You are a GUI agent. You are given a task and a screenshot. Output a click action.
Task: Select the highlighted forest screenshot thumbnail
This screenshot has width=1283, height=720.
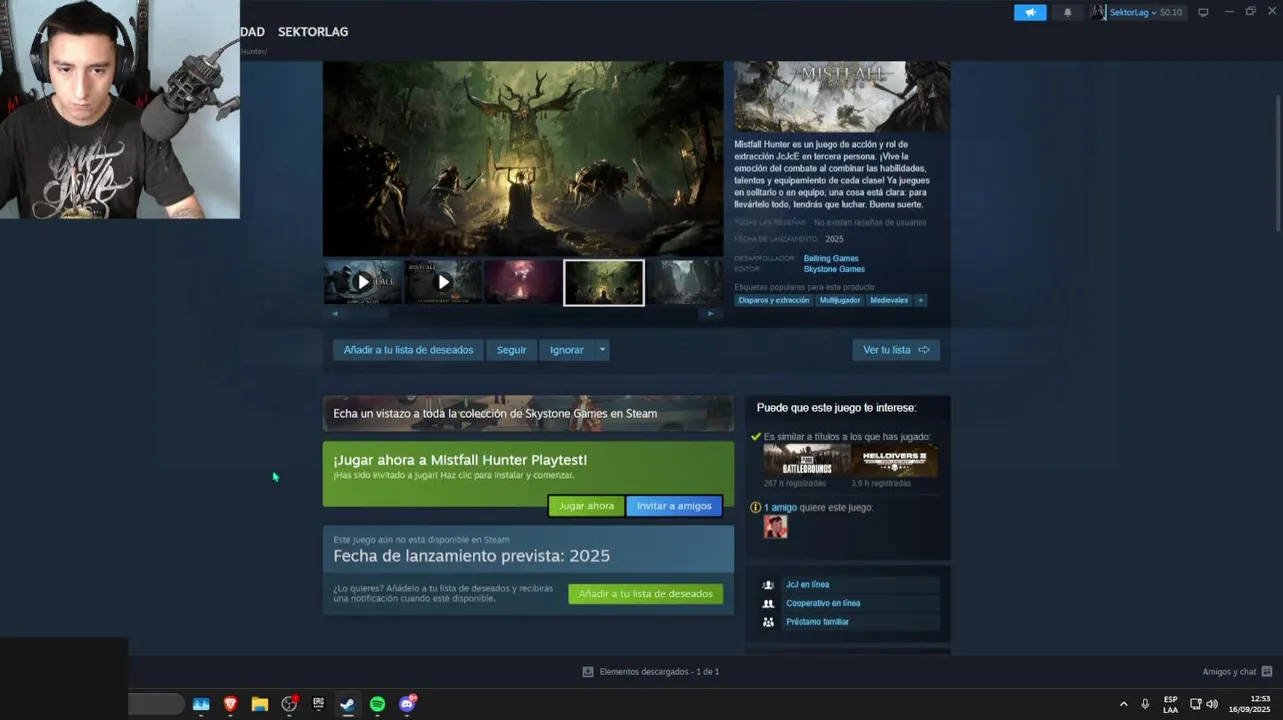coord(604,282)
